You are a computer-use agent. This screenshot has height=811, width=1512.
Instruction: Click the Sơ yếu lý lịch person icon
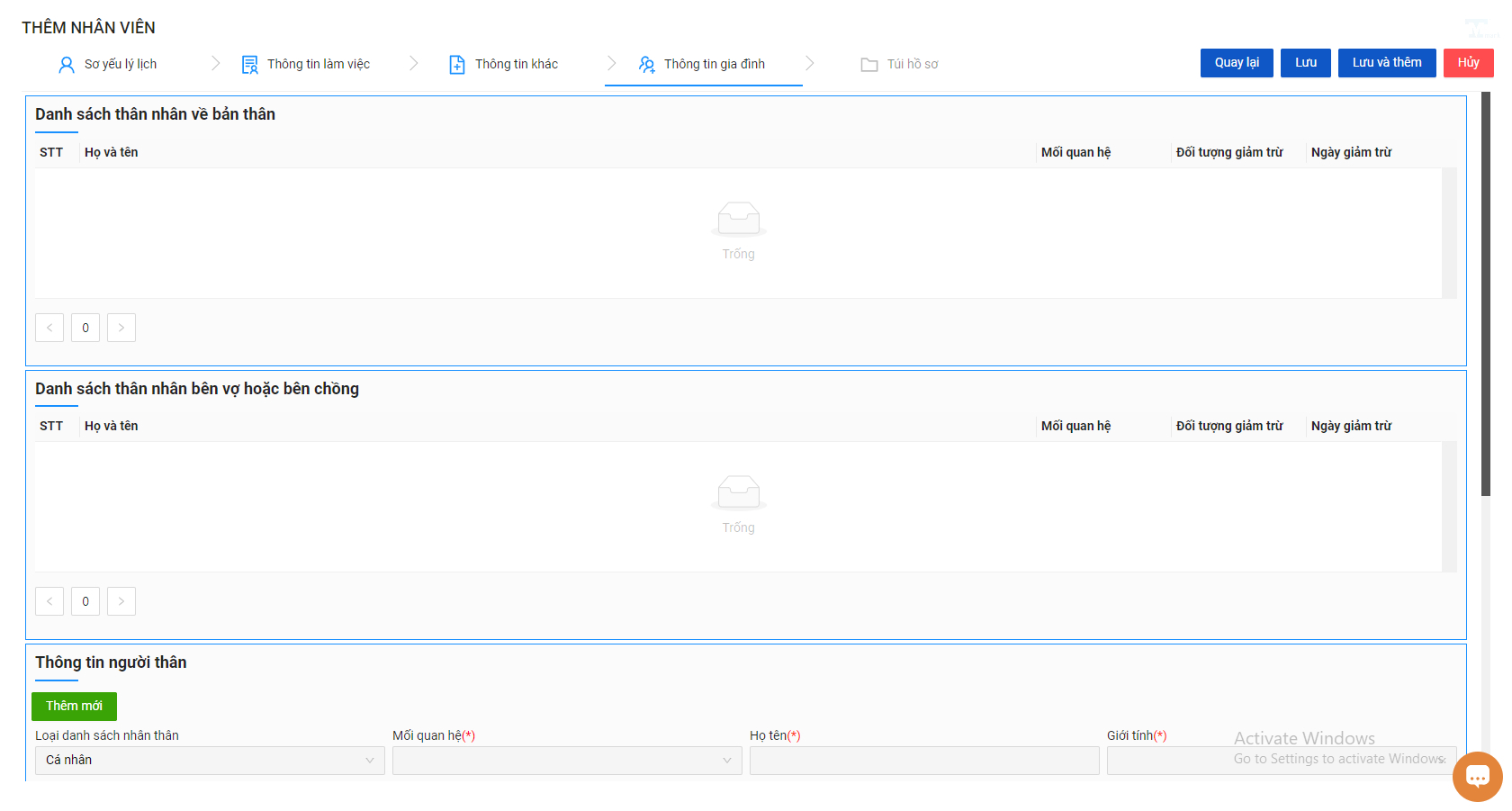[x=67, y=65]
